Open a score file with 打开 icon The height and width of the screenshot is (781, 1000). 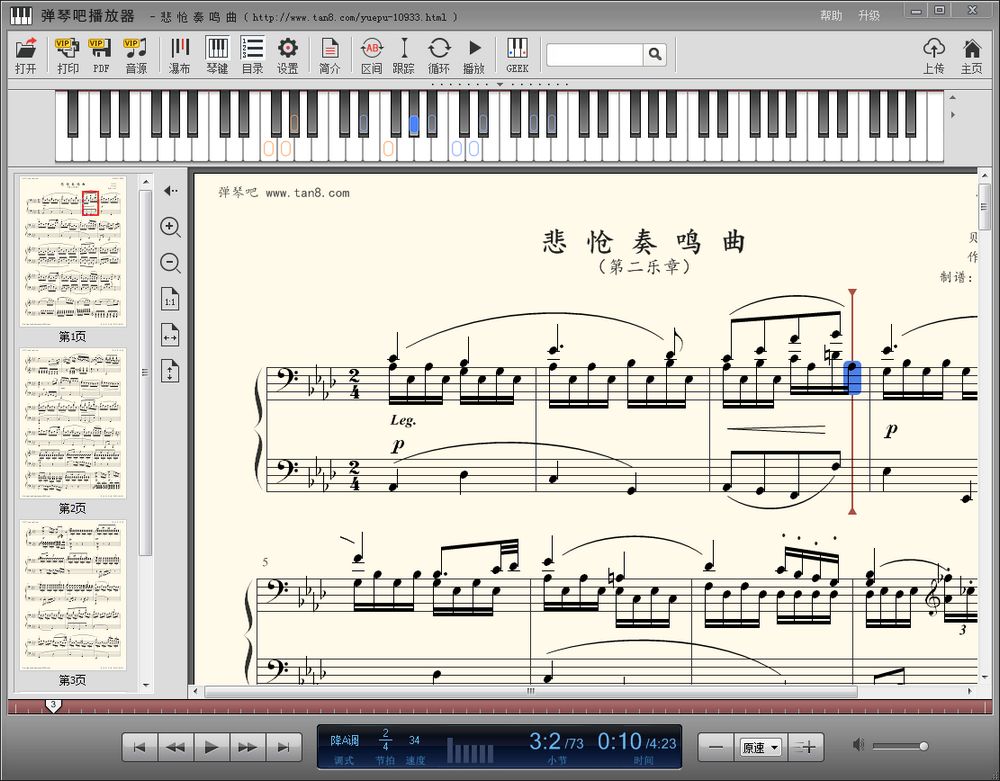(x=26, y=55)
